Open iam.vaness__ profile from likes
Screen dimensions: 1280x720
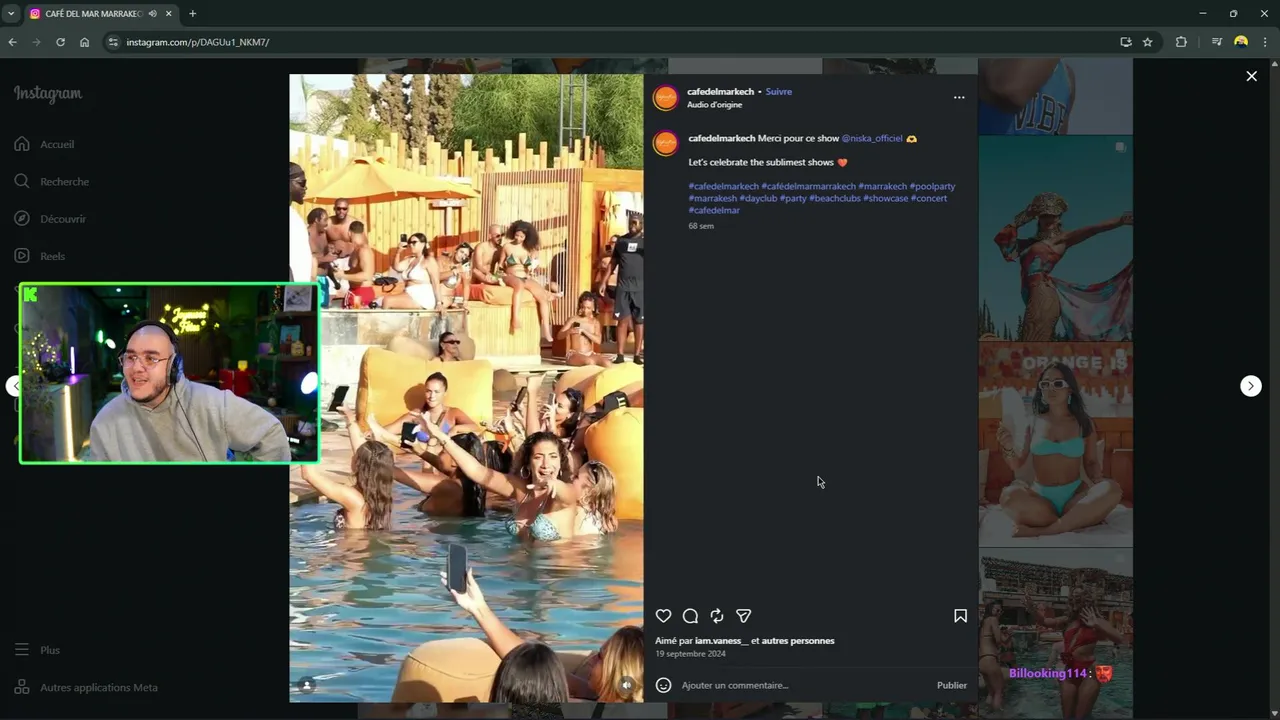(x=721, y=641)
